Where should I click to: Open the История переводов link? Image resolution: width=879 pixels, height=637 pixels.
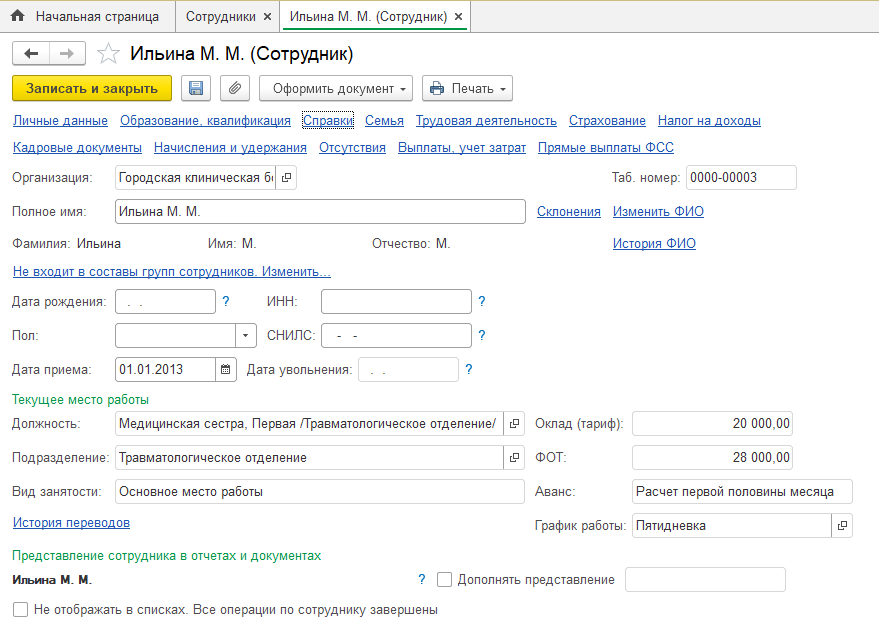point(71,523)
